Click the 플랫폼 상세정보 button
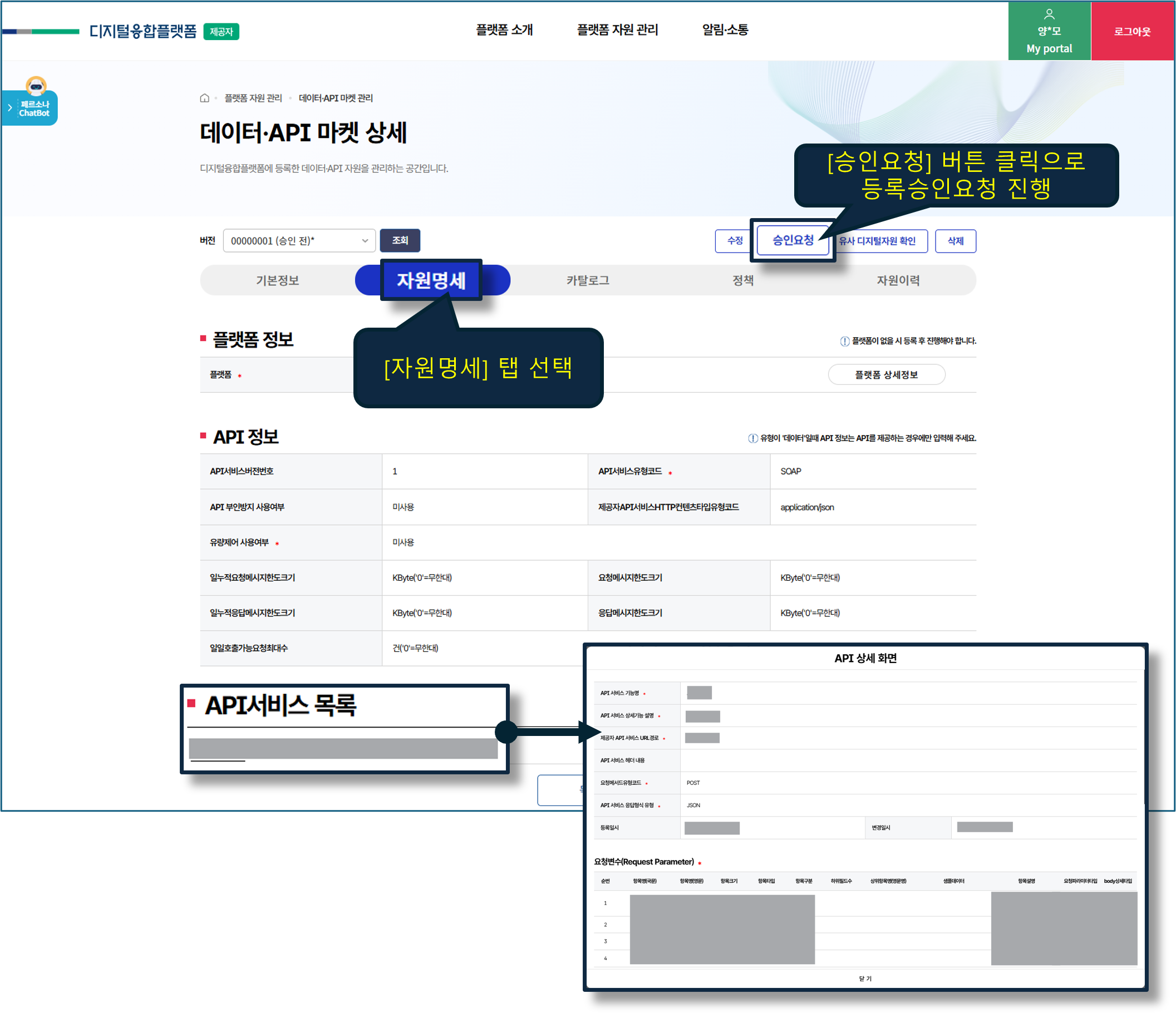This screenshot has height=1013, width=1176. (887, 374)
